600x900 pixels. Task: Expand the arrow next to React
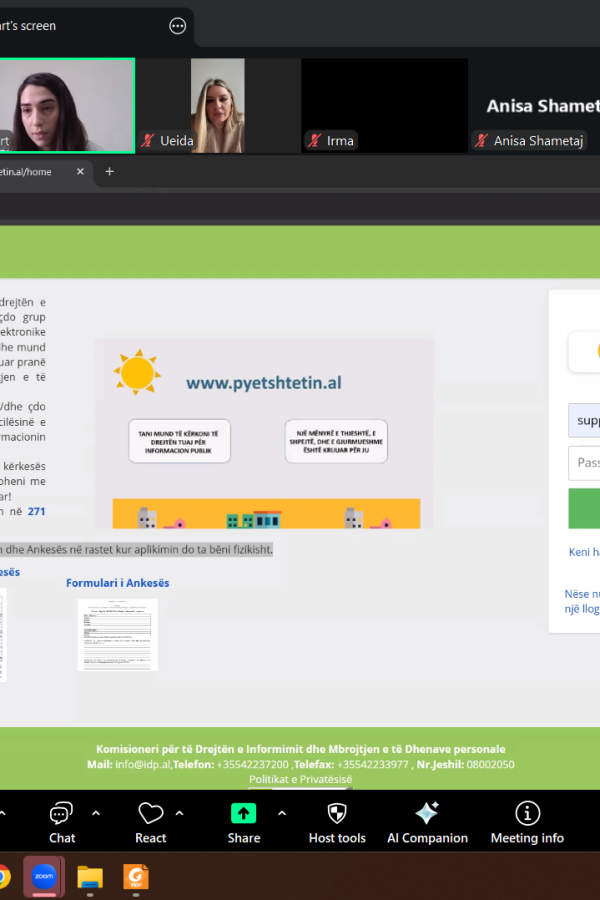(x=180, y=812)
